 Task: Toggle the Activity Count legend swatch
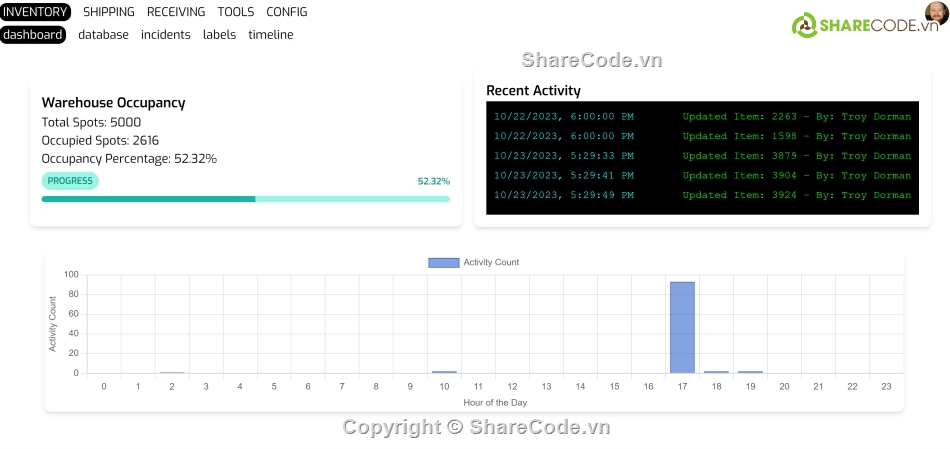point(443,262)
